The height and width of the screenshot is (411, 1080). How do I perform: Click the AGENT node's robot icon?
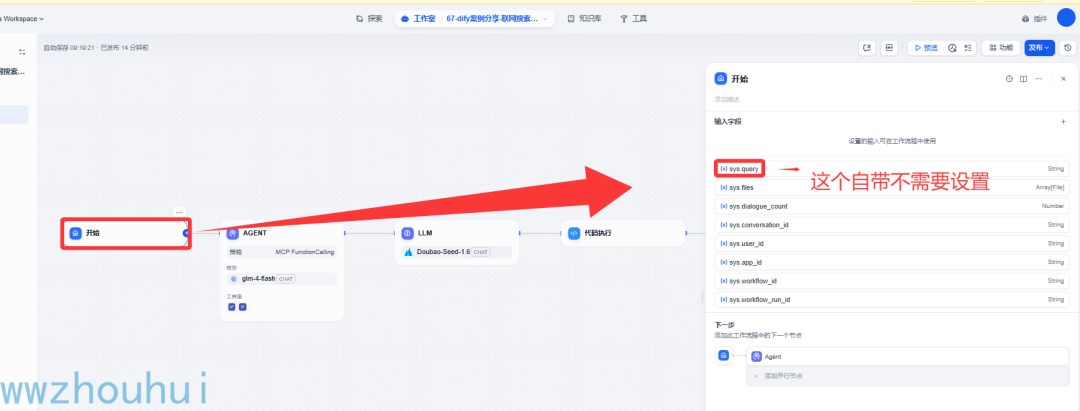tap(233, 233)
